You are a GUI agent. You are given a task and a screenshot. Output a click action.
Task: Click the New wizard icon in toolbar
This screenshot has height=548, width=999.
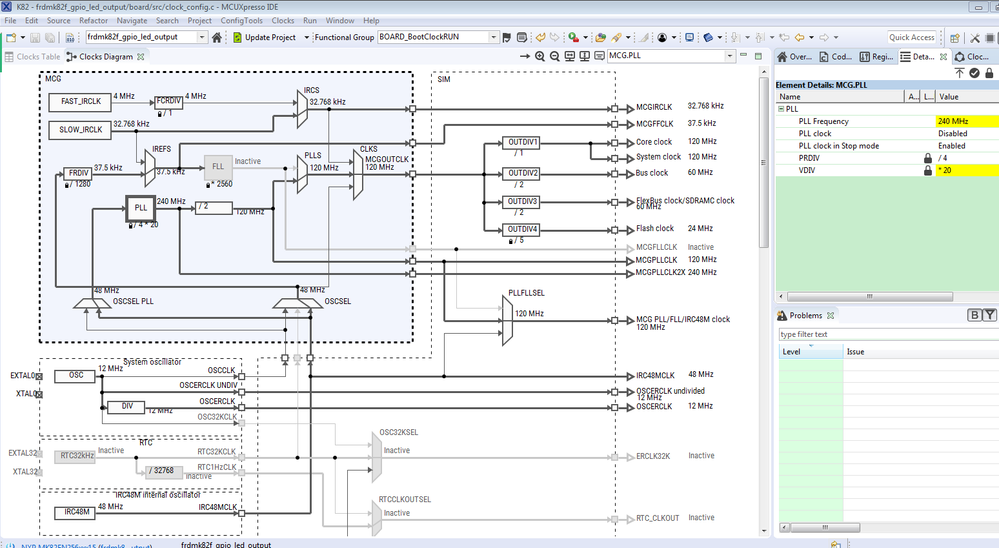pos(11,38)
